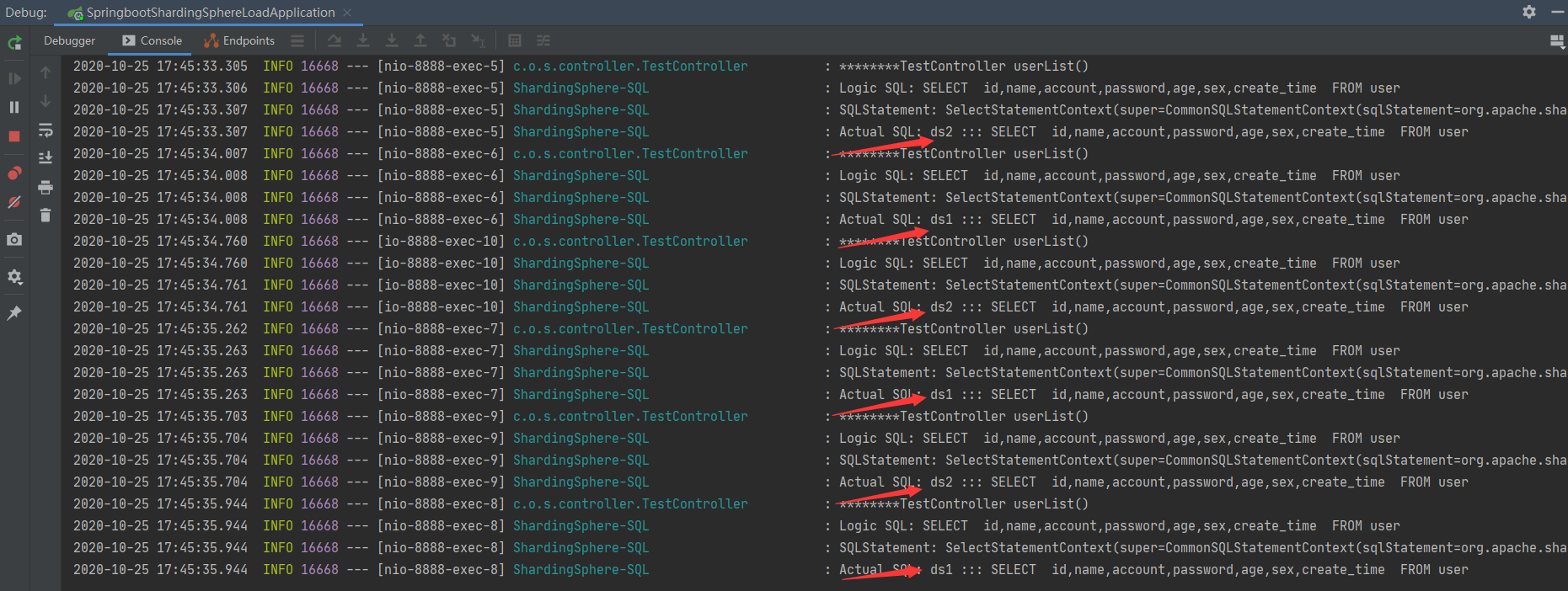
Task: Click the Drop Frame icon
Action: [x=449, y=40]
